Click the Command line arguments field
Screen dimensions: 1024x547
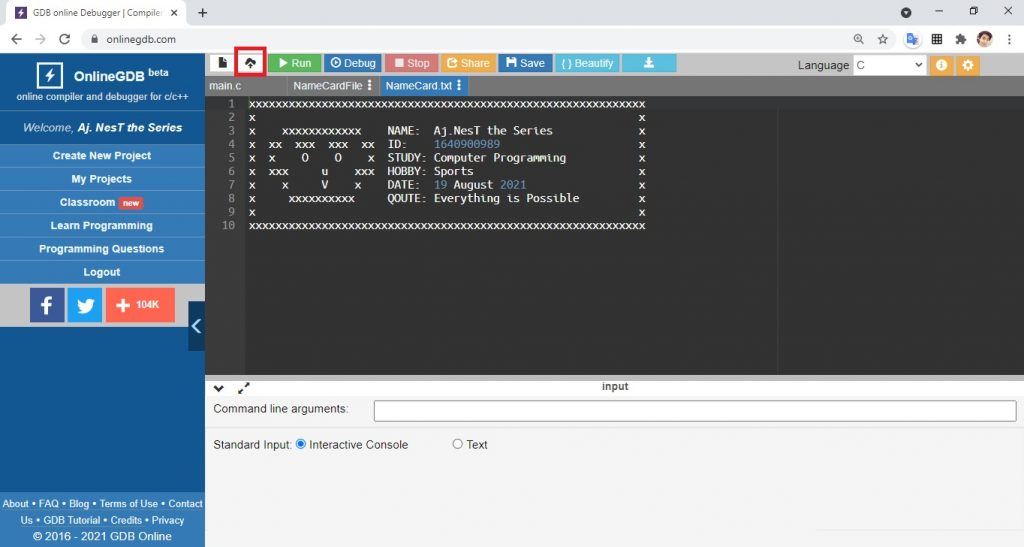[694, 411]
